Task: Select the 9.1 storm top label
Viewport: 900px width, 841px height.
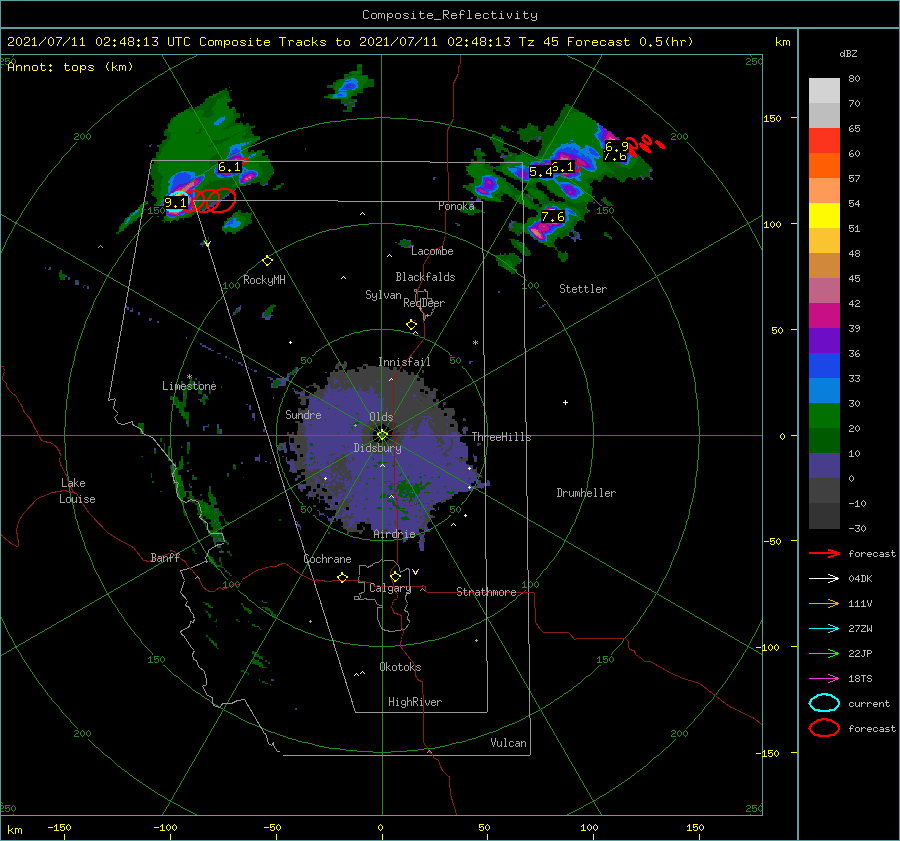Action: [176, 203]
